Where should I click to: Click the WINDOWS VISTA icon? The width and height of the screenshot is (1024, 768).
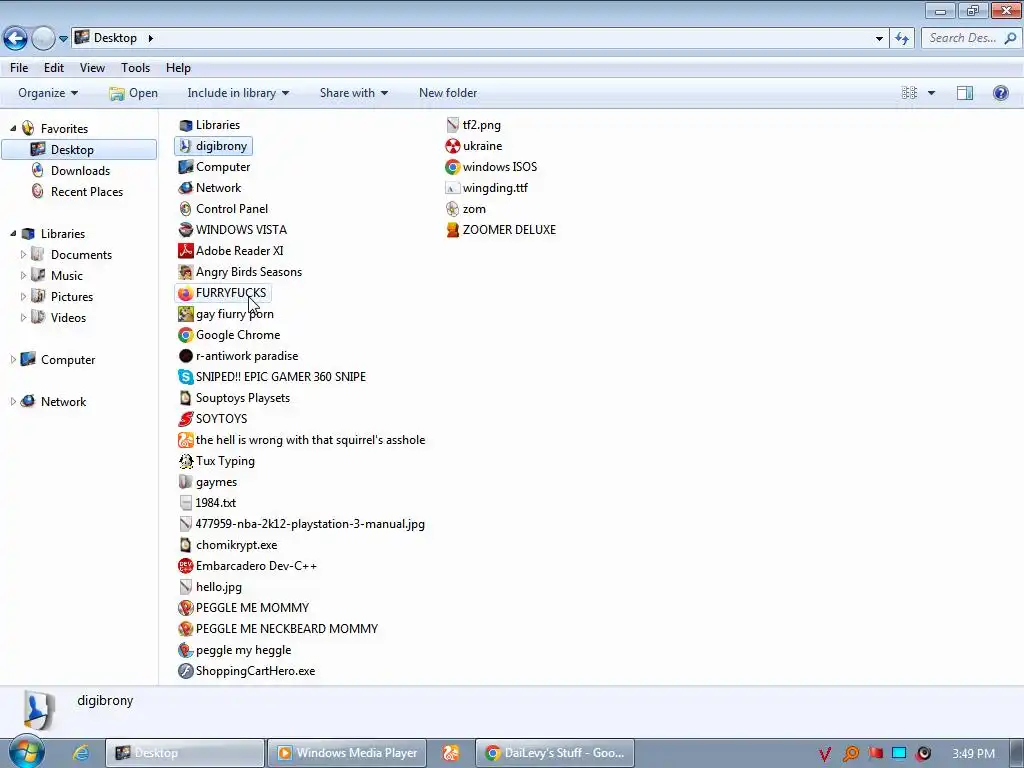[x=185, y=230]
